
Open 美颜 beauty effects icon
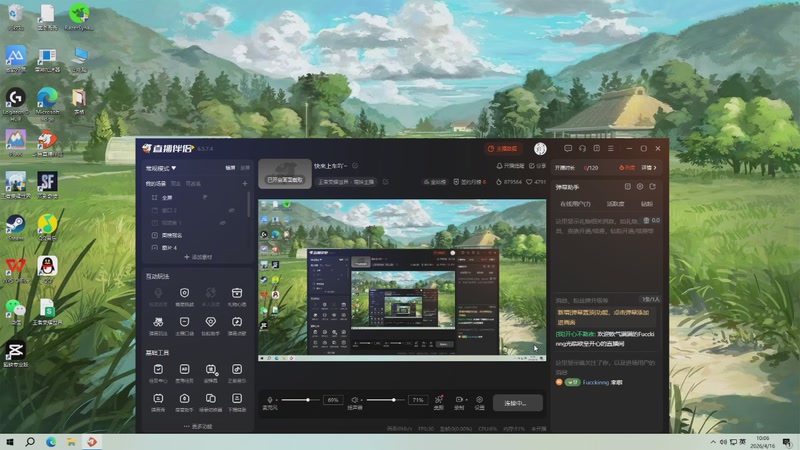438,399
